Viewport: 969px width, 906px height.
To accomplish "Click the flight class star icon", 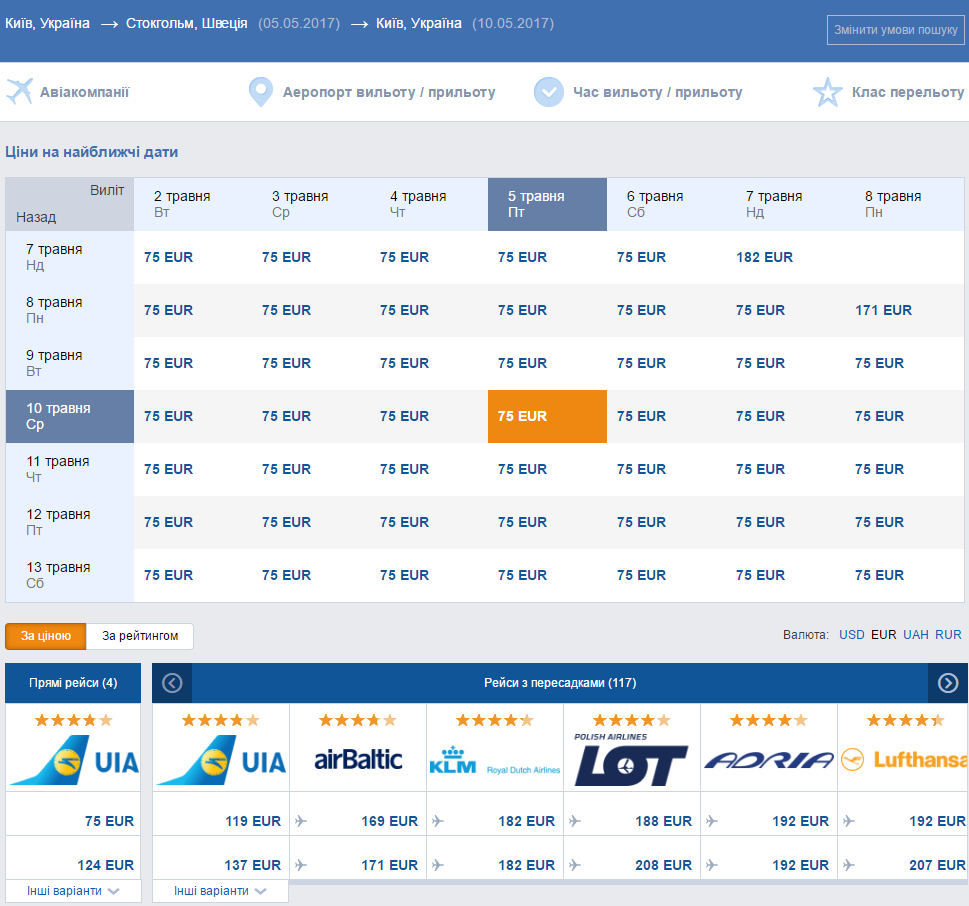I will tap(827, 92).
